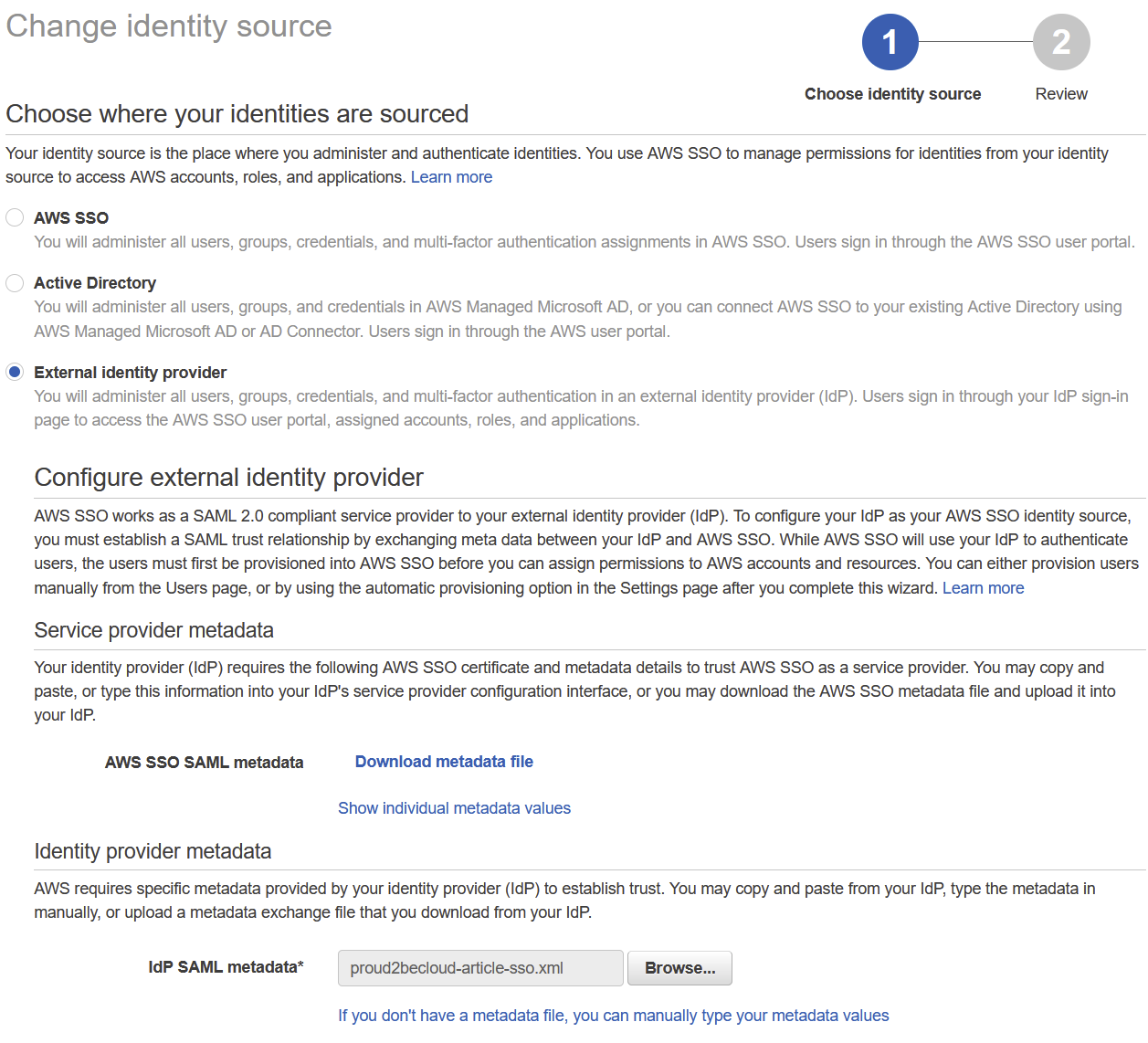The width and height of the screenshot is (1148, 1043).
Task: Click the step 2 circle icon
Action: (x=1060, y=42)
